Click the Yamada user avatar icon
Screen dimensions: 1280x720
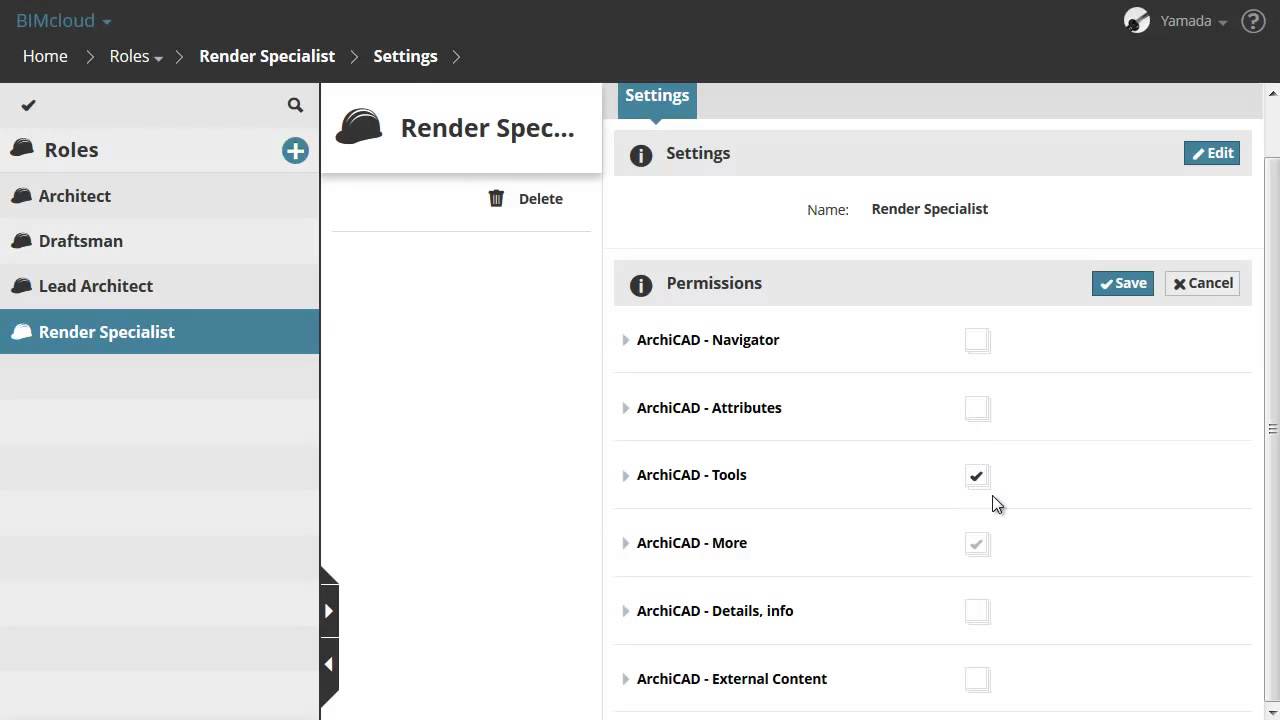pyautogui.click(x=1137, y=21)
